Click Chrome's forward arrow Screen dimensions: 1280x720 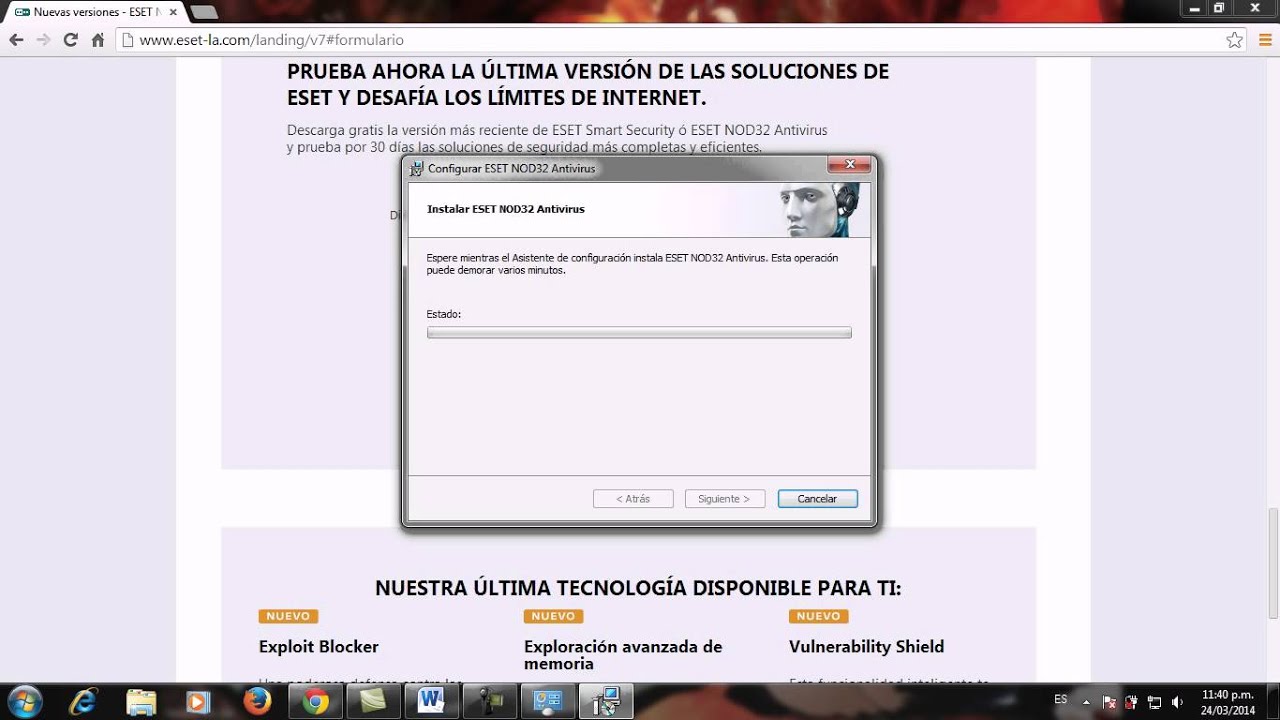(43, 40)
